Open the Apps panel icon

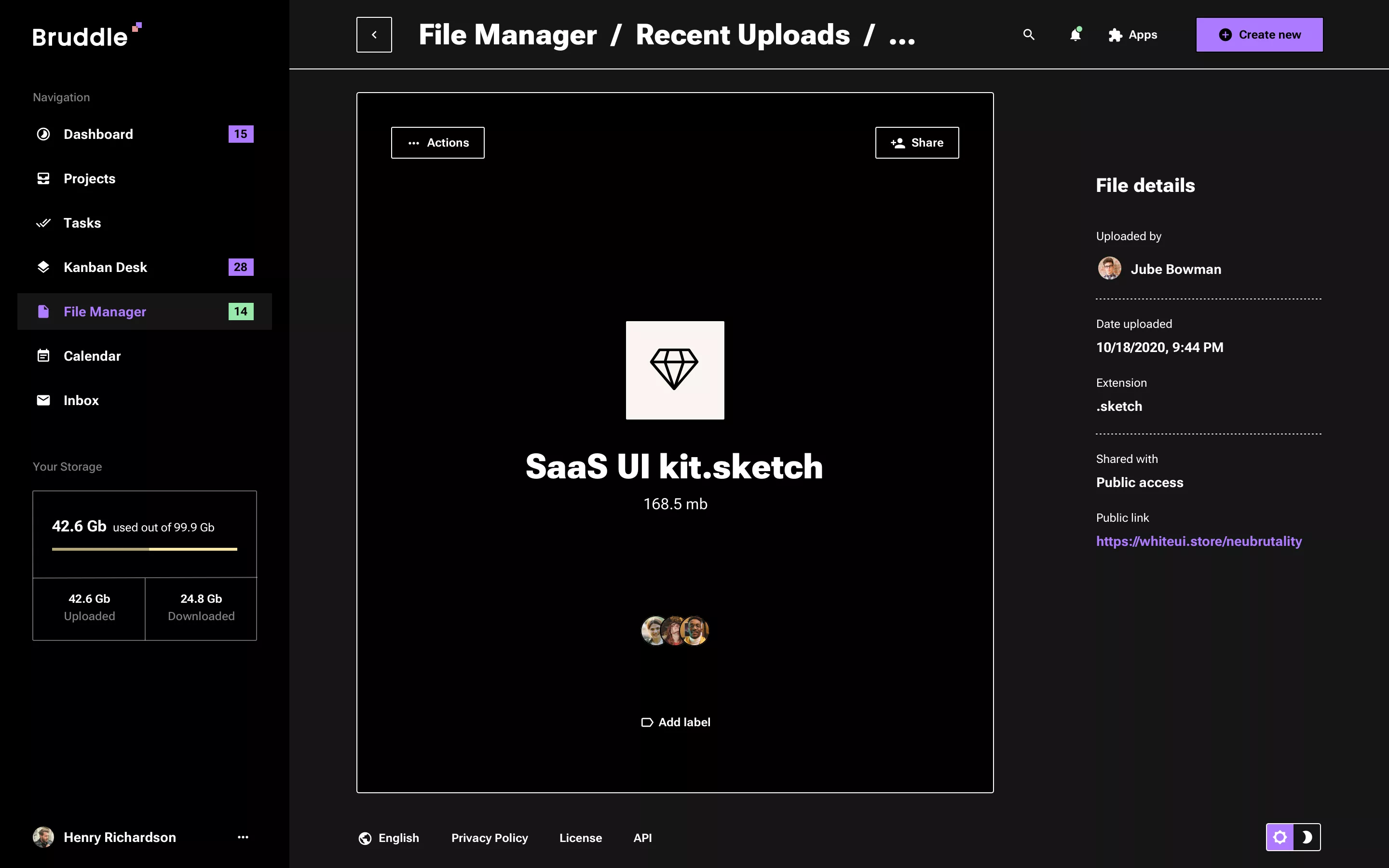pyautogui.click(x=1115, y=34)
